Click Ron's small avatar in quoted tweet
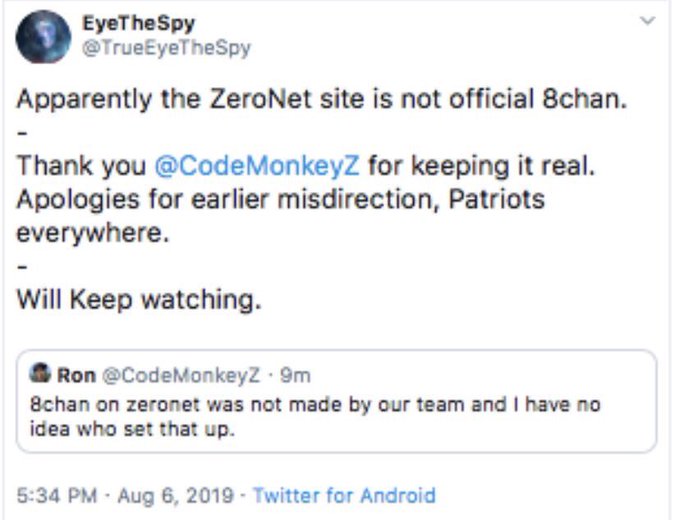The image size is (680, 520). (41, 375)
